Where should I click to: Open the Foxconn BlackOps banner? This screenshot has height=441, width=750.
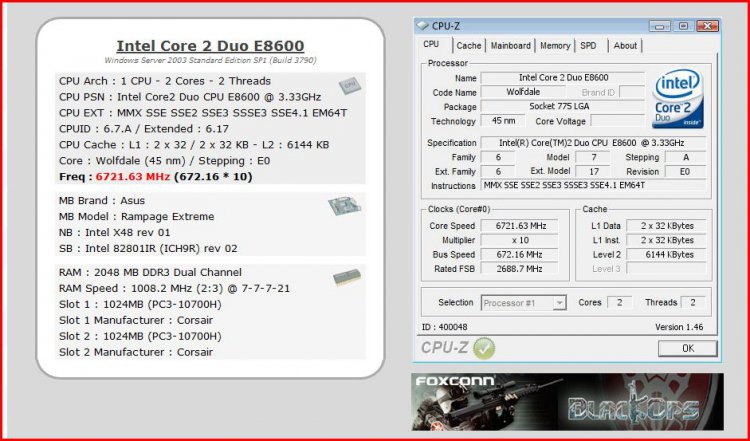567,402
